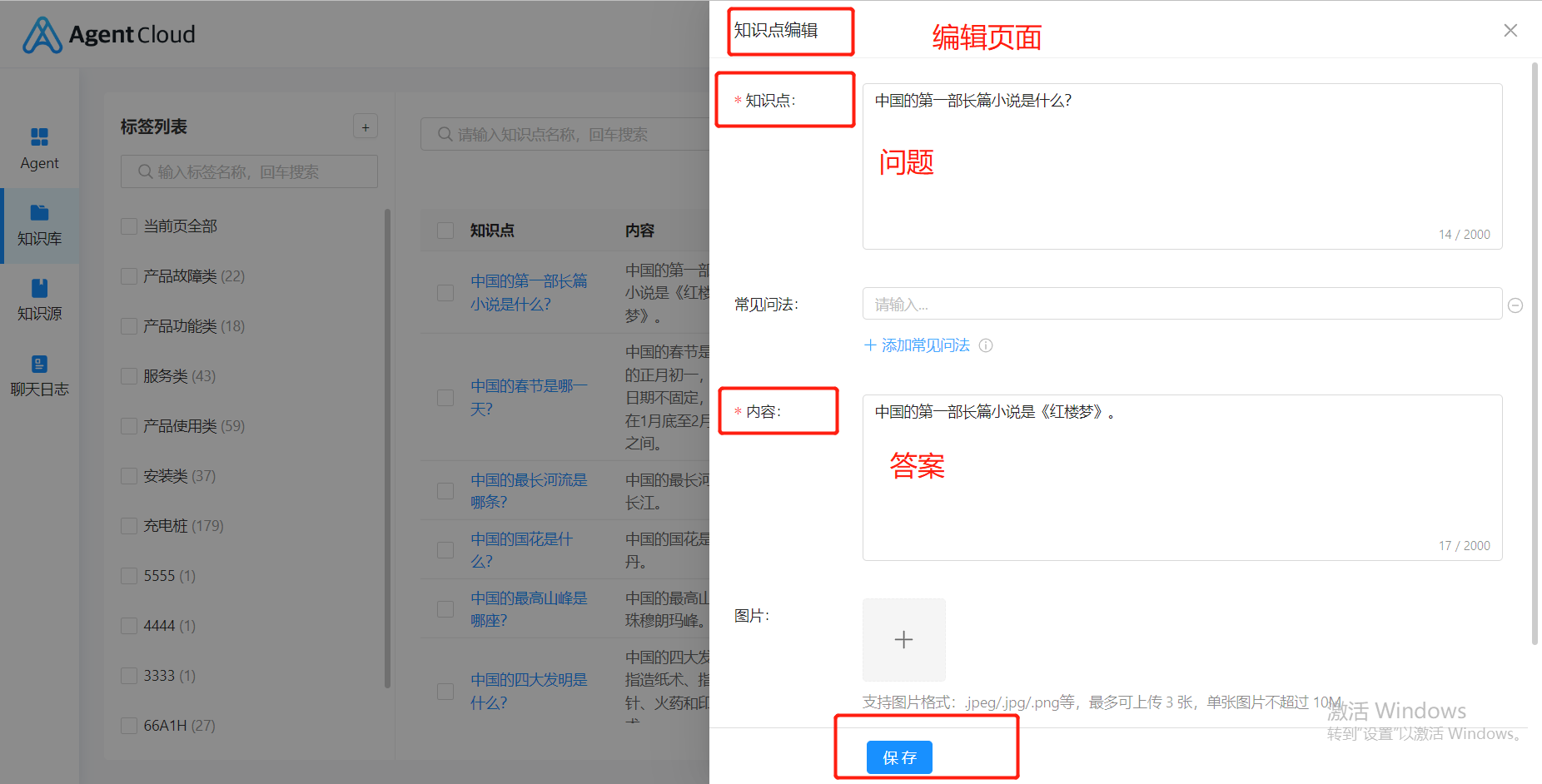The height and width of the screenshot is (784, 1542).
Task: Select the 中国的最高山峰 row checkbox
Action: (445, 609)
